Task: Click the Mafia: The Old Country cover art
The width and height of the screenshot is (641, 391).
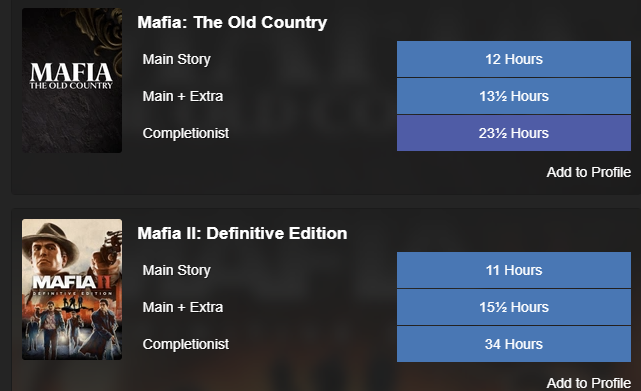Action: click(x=72, y=81)
